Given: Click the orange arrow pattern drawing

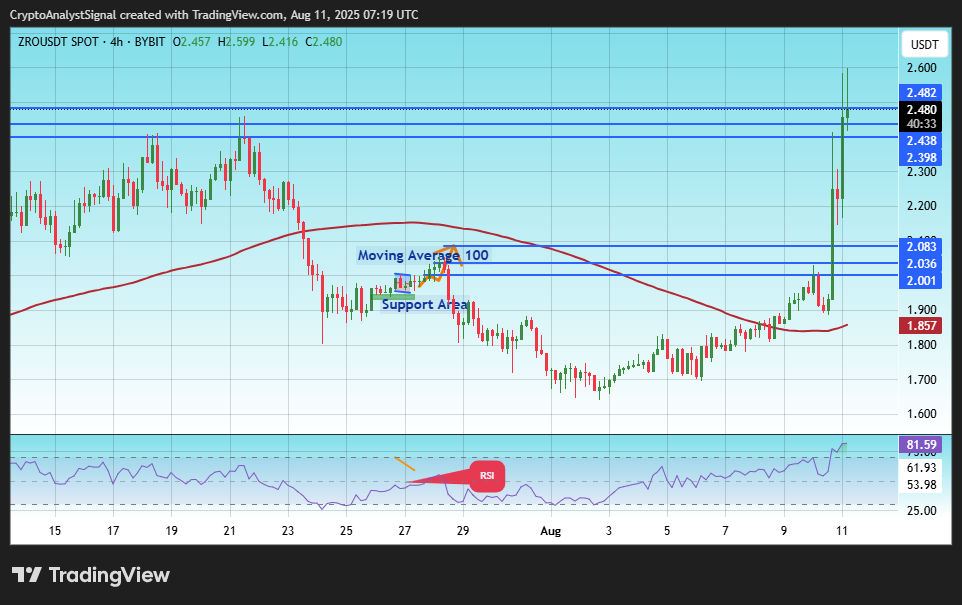Looking at the screenshot, I should [441, 264].
